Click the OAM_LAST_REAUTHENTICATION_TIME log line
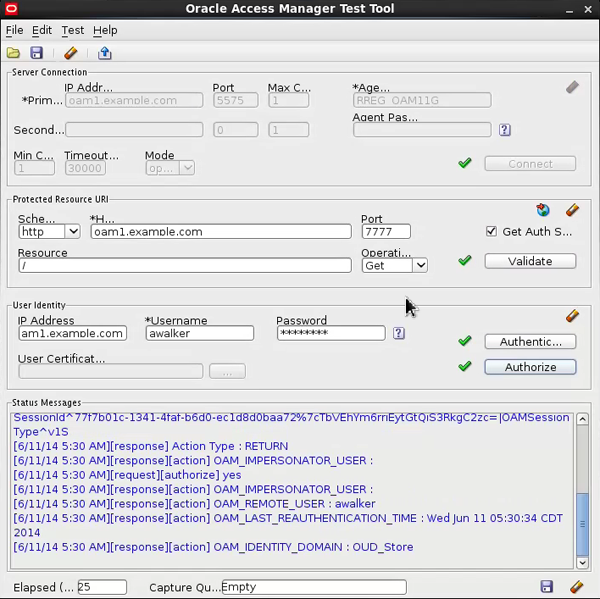The image size is (600, 599). point(288,525)
